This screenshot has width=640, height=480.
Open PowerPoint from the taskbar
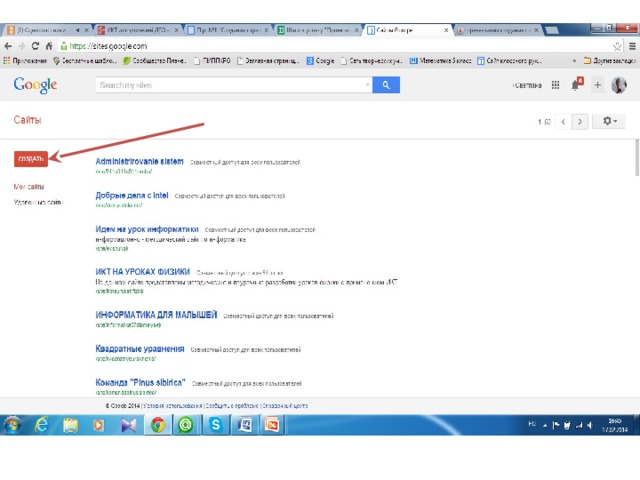tap(272, 425)
